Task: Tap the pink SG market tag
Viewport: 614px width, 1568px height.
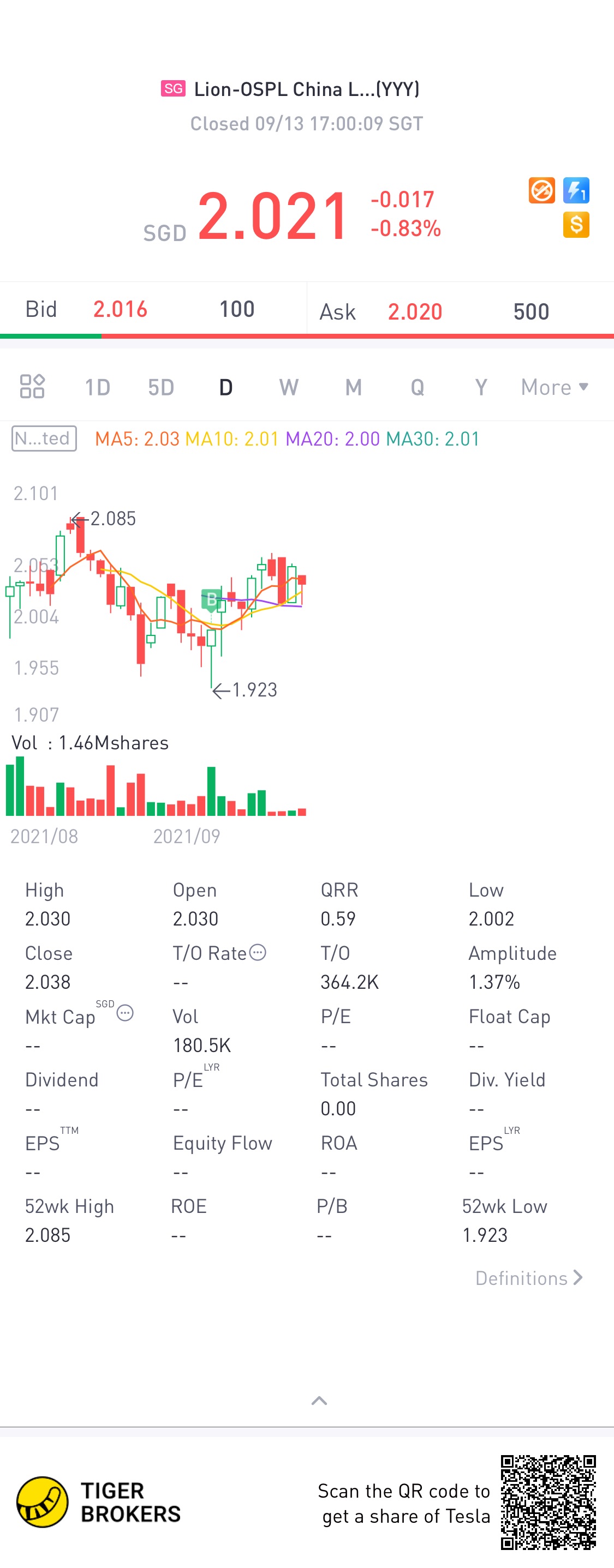Action: [173, 88]
